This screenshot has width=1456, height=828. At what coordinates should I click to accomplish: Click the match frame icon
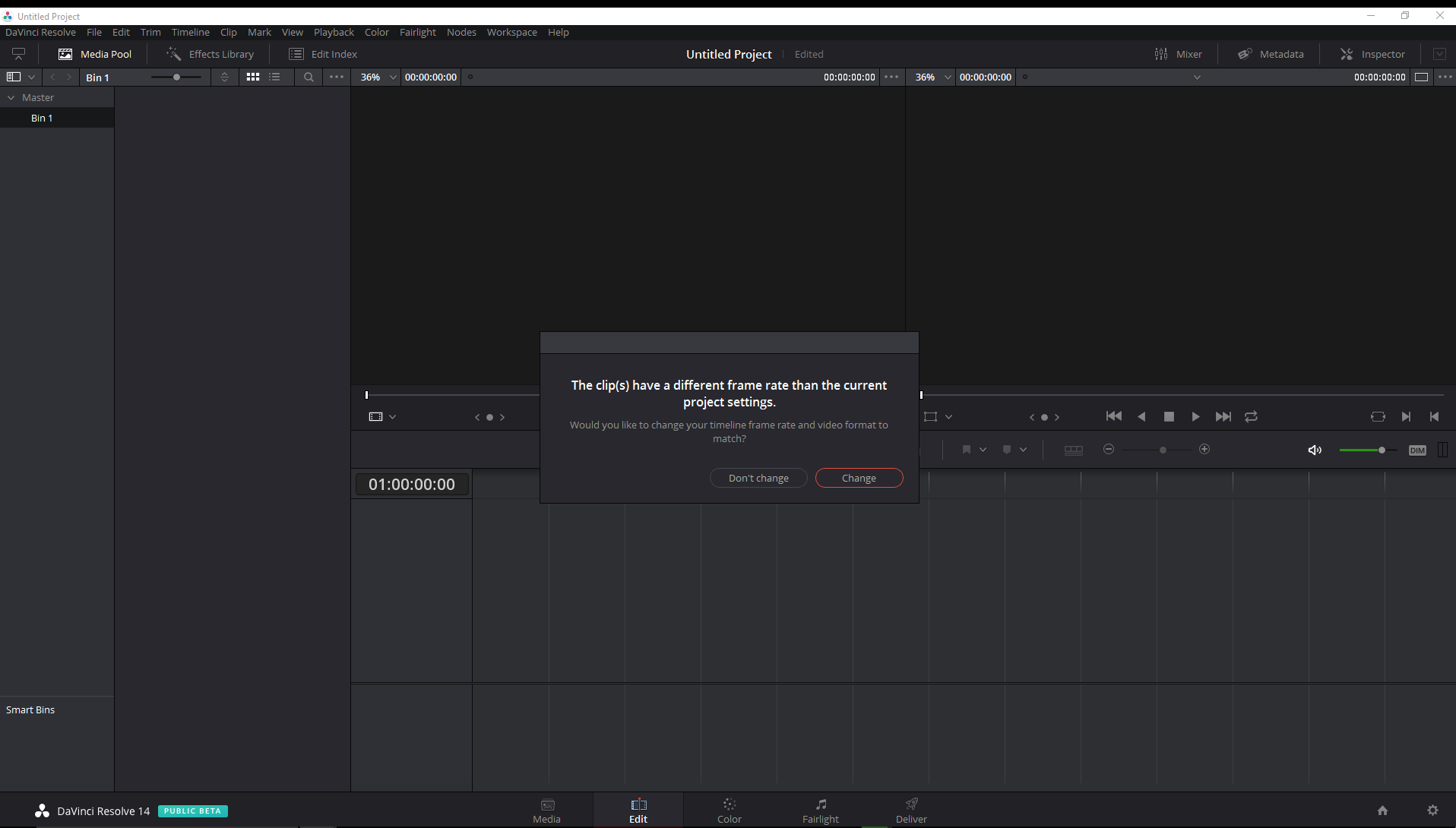click(1378, 416)
